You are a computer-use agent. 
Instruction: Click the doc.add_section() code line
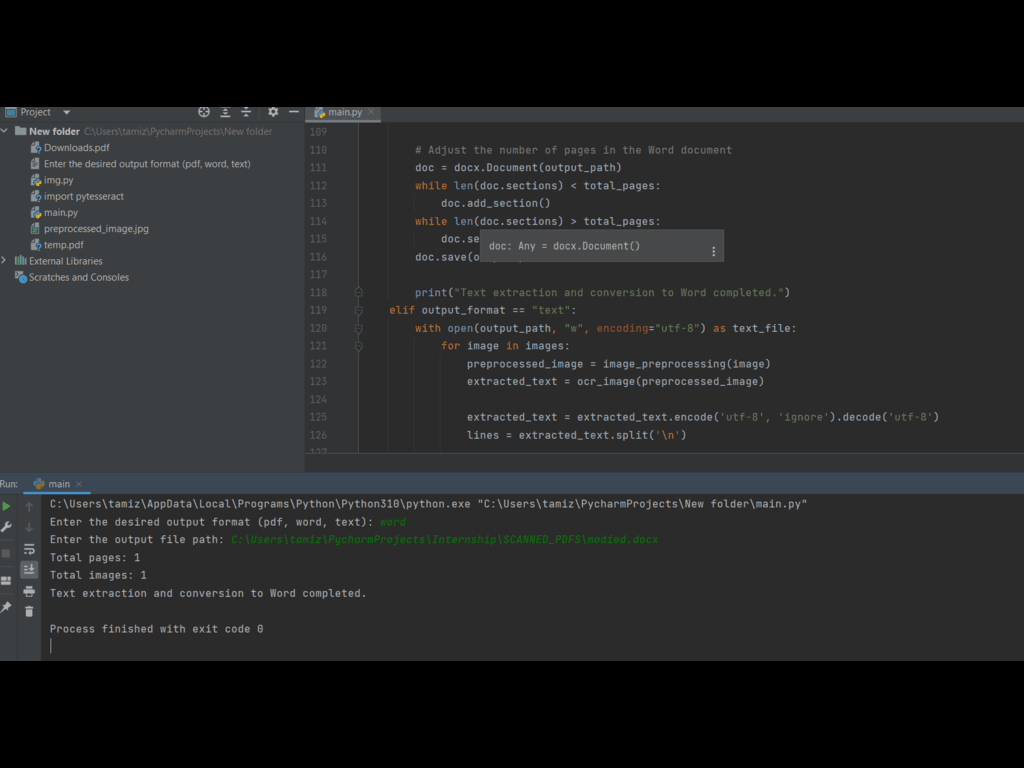coord(496,203)
